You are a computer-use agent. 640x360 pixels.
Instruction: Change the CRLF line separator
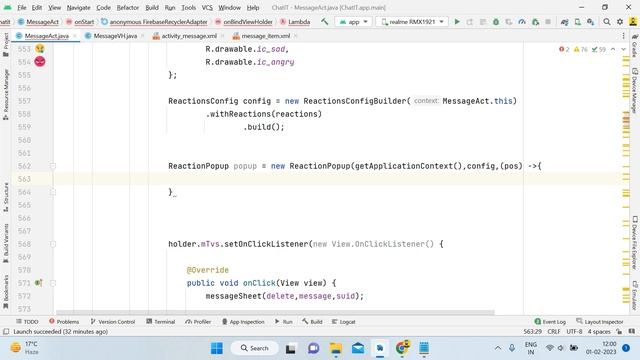click(x=554, y=331)
